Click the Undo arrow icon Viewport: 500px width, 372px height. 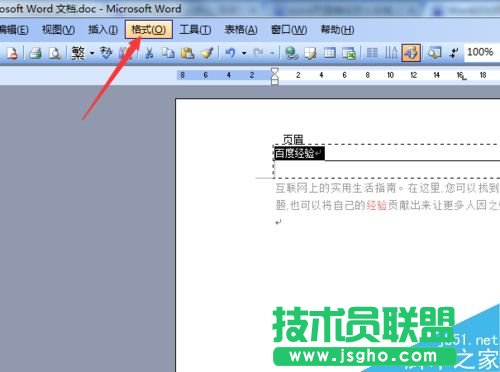pos(230,53)
